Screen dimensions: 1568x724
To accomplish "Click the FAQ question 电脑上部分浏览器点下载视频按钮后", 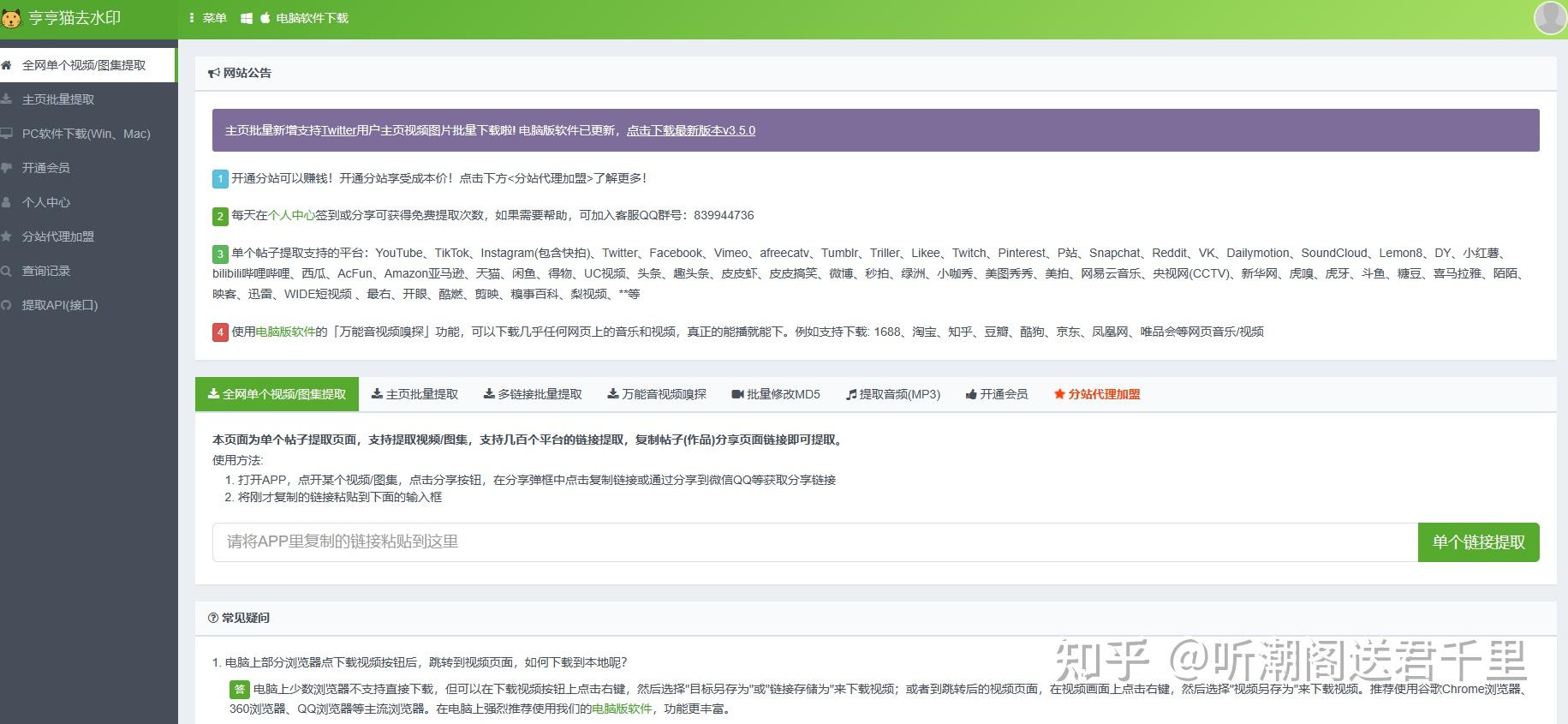I will click(426, 662).
